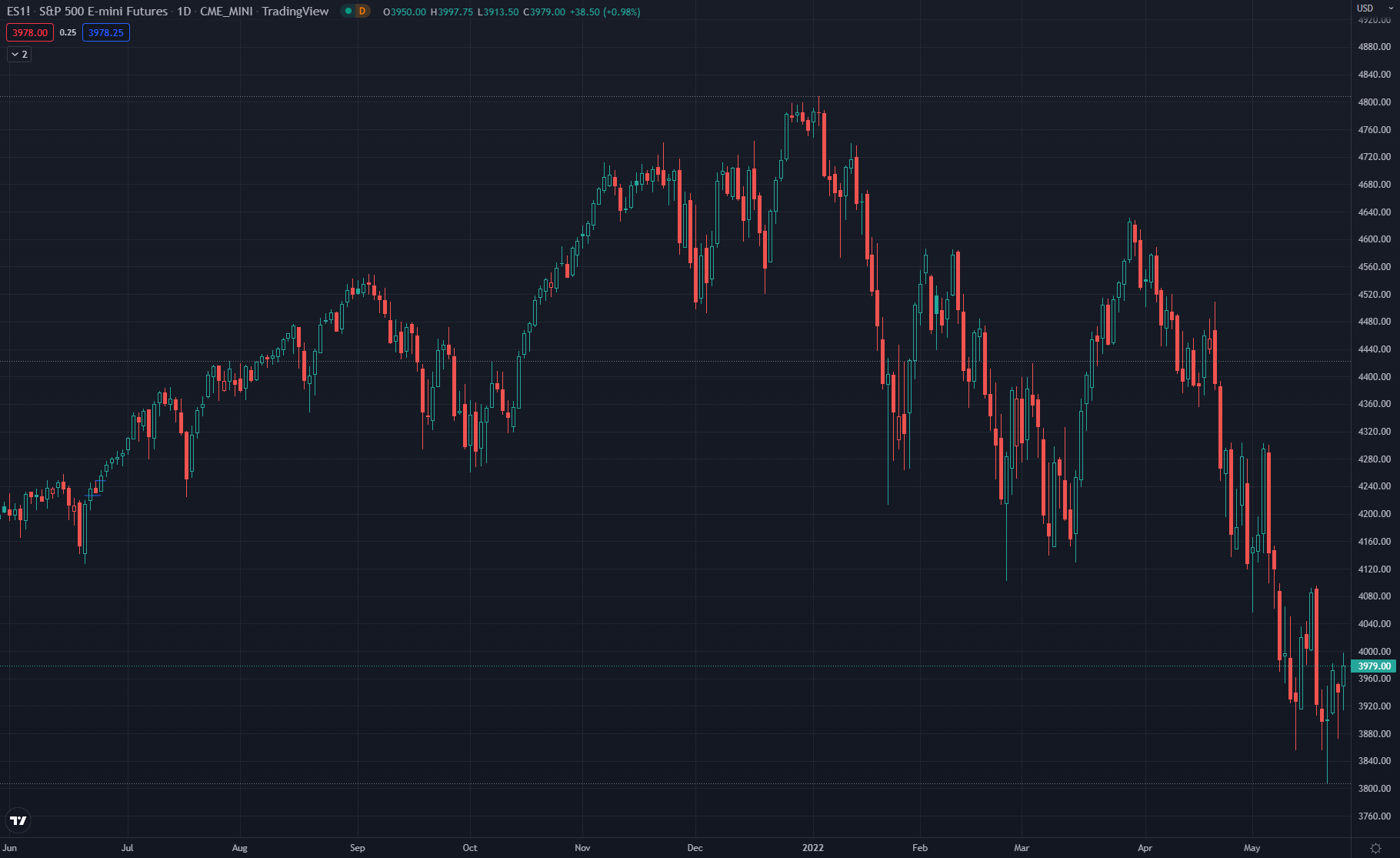Click the green market open status dot

[348, 11]
